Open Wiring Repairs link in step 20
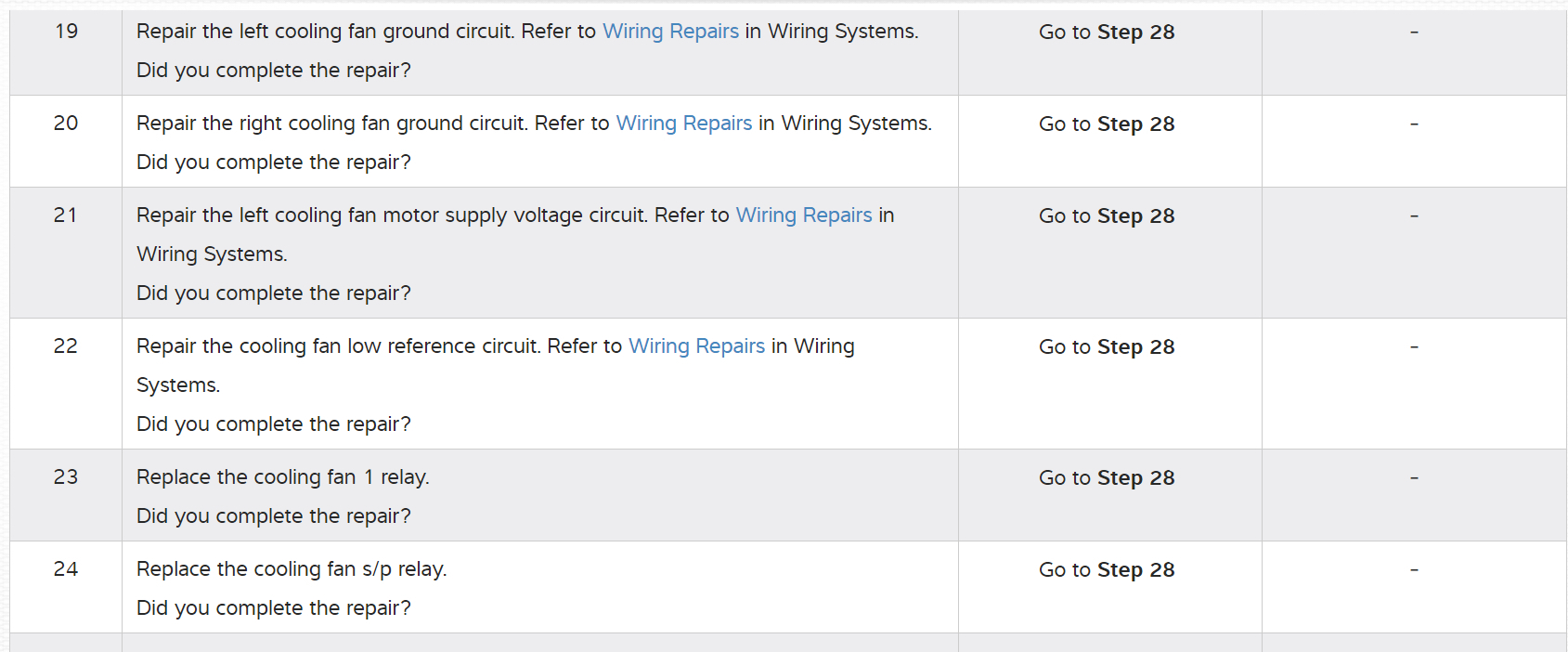This screenshot has width=1568, height=652. point(684,124)
